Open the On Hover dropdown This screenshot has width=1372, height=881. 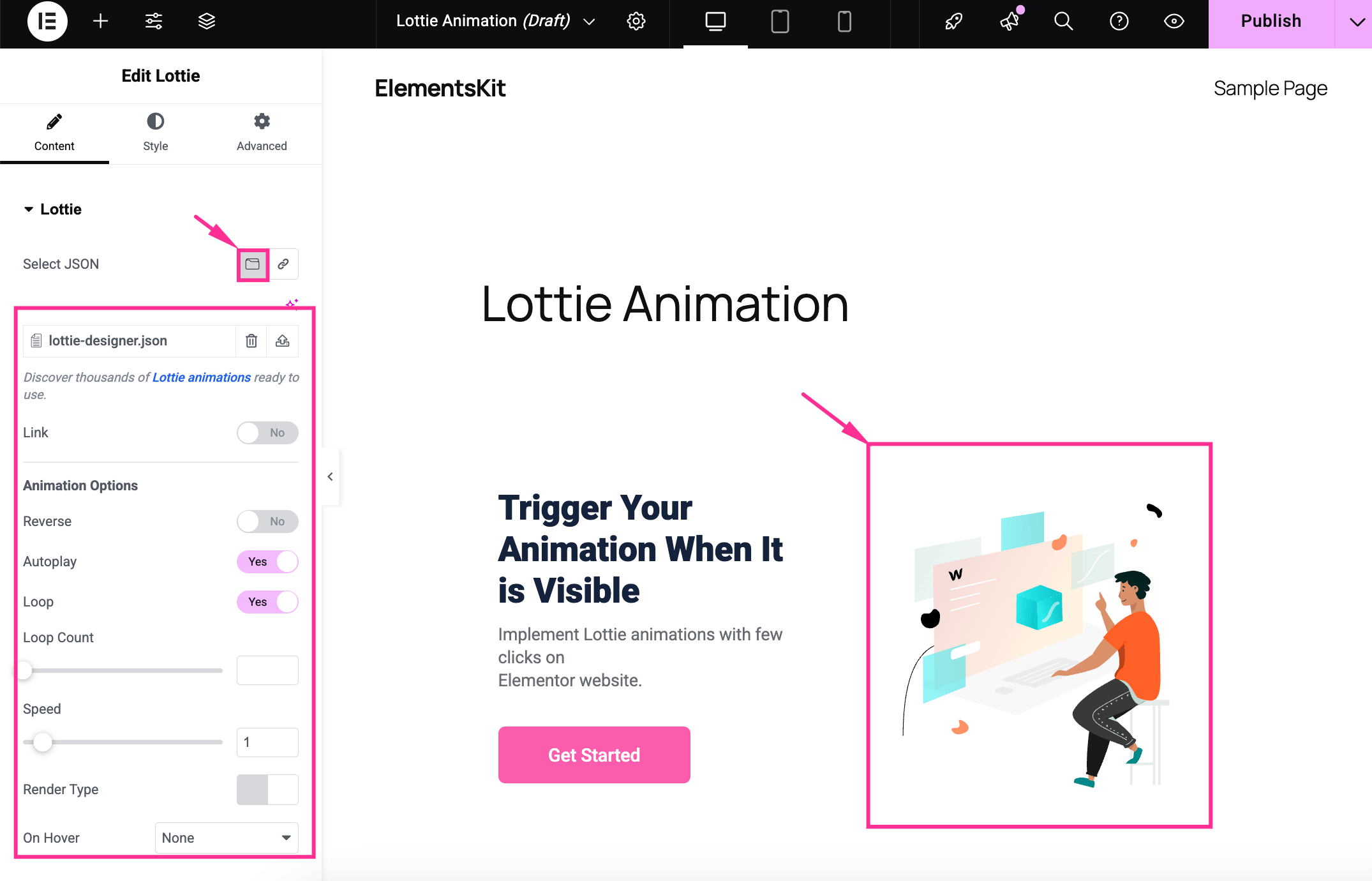pyautogui.click(x=226, y=838)
